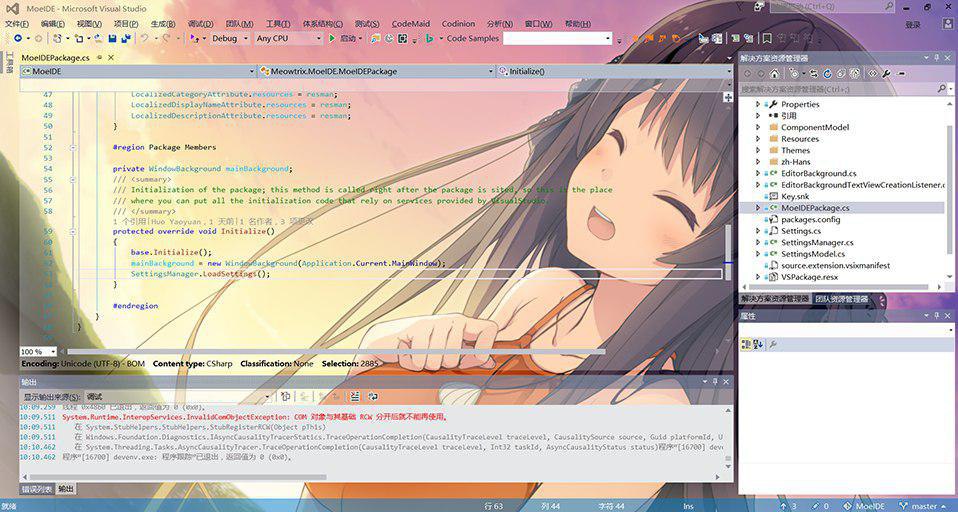Click the notifications flag icon in title bar

coord(740,8)
